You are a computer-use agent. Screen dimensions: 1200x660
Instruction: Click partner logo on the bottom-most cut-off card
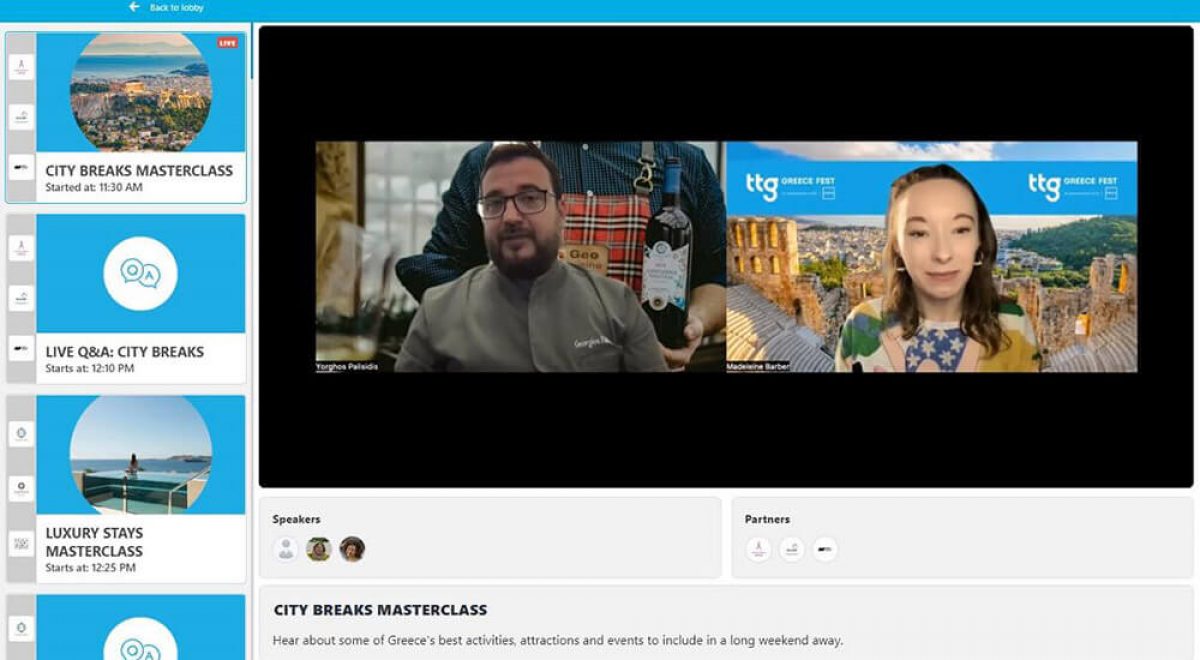tap(21, 629)
